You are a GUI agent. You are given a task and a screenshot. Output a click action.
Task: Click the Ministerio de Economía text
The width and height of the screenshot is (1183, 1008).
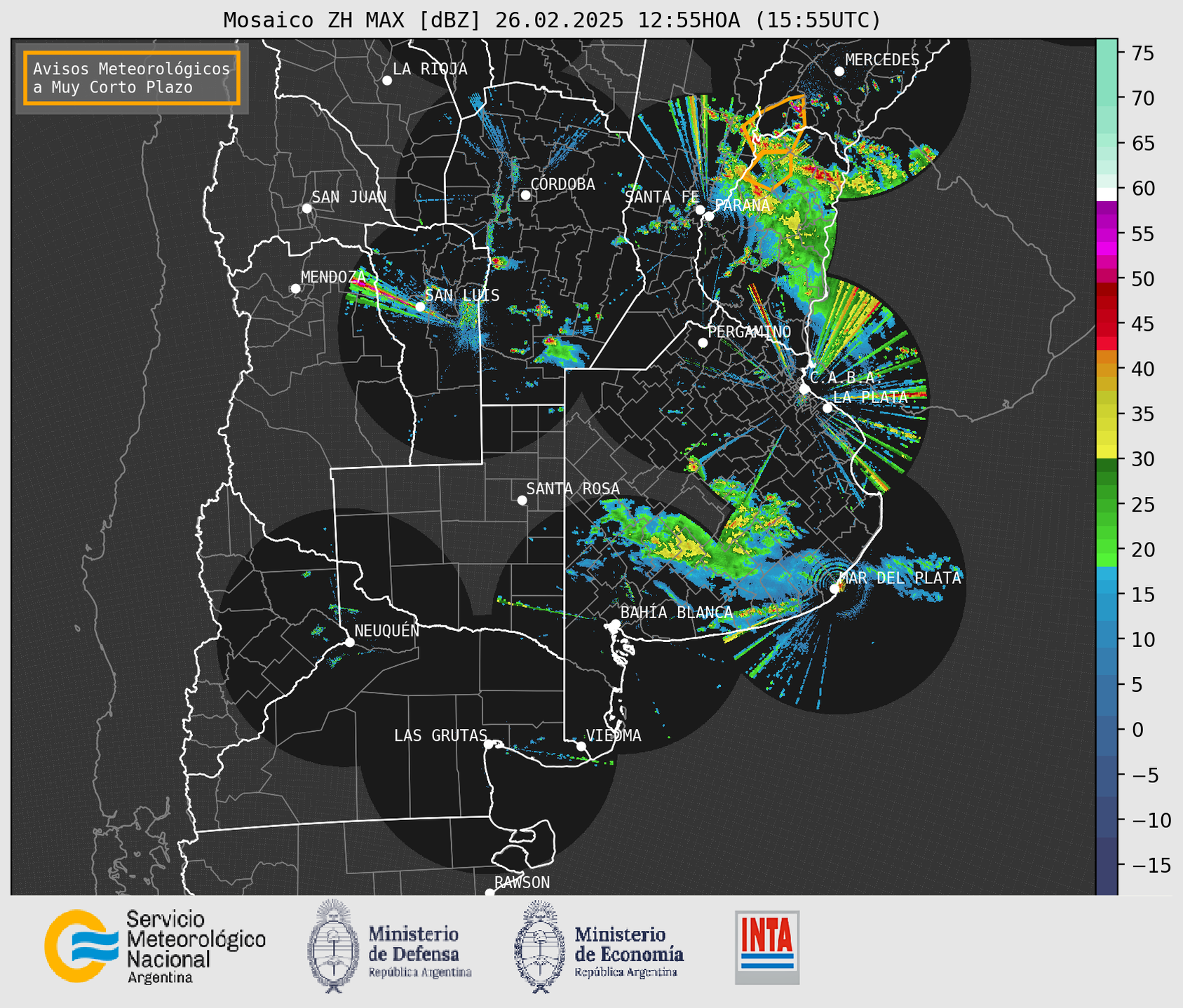(x=629, y=951)
